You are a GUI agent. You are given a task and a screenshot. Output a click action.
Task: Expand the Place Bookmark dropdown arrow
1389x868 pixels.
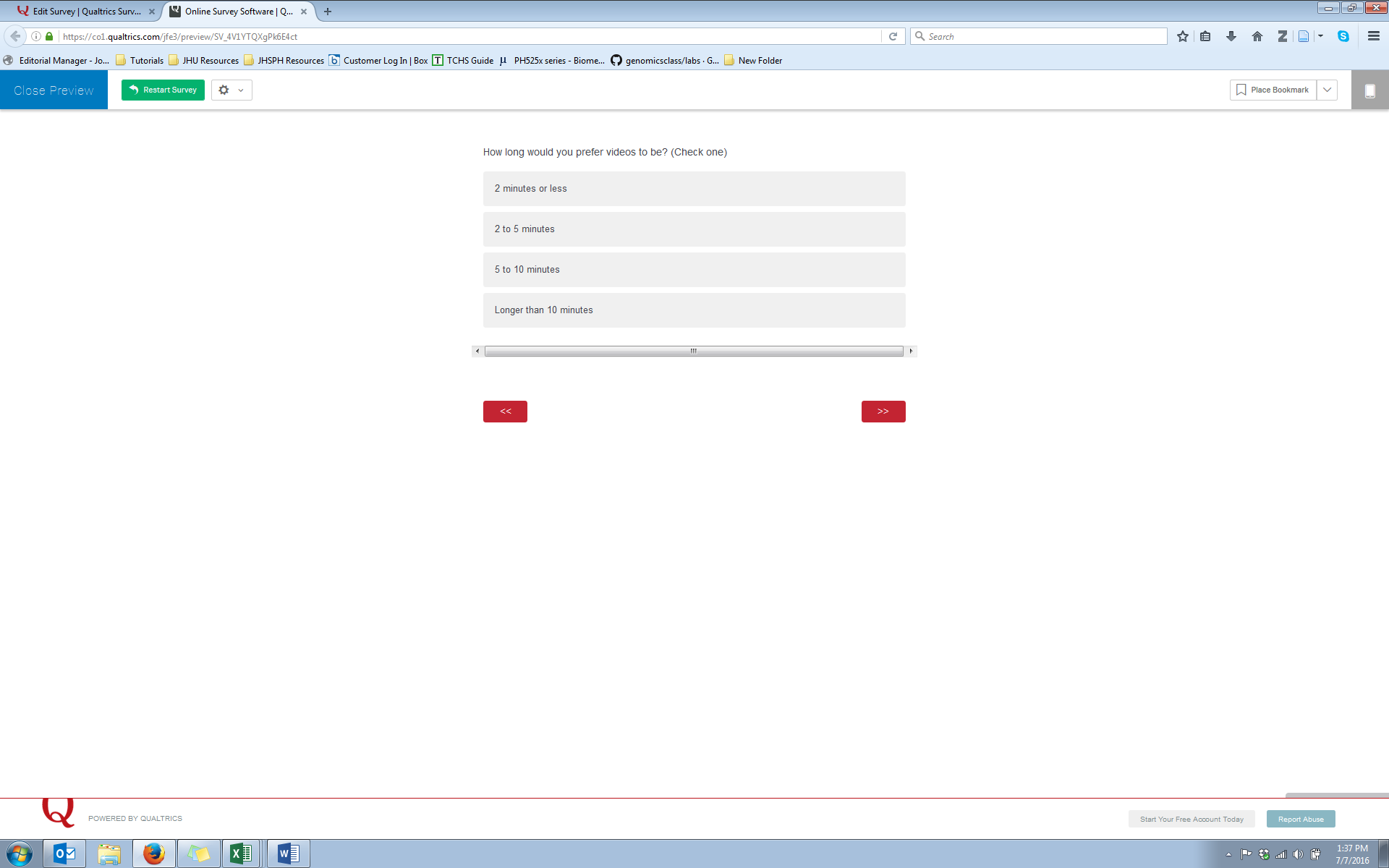click(1327, 90)
